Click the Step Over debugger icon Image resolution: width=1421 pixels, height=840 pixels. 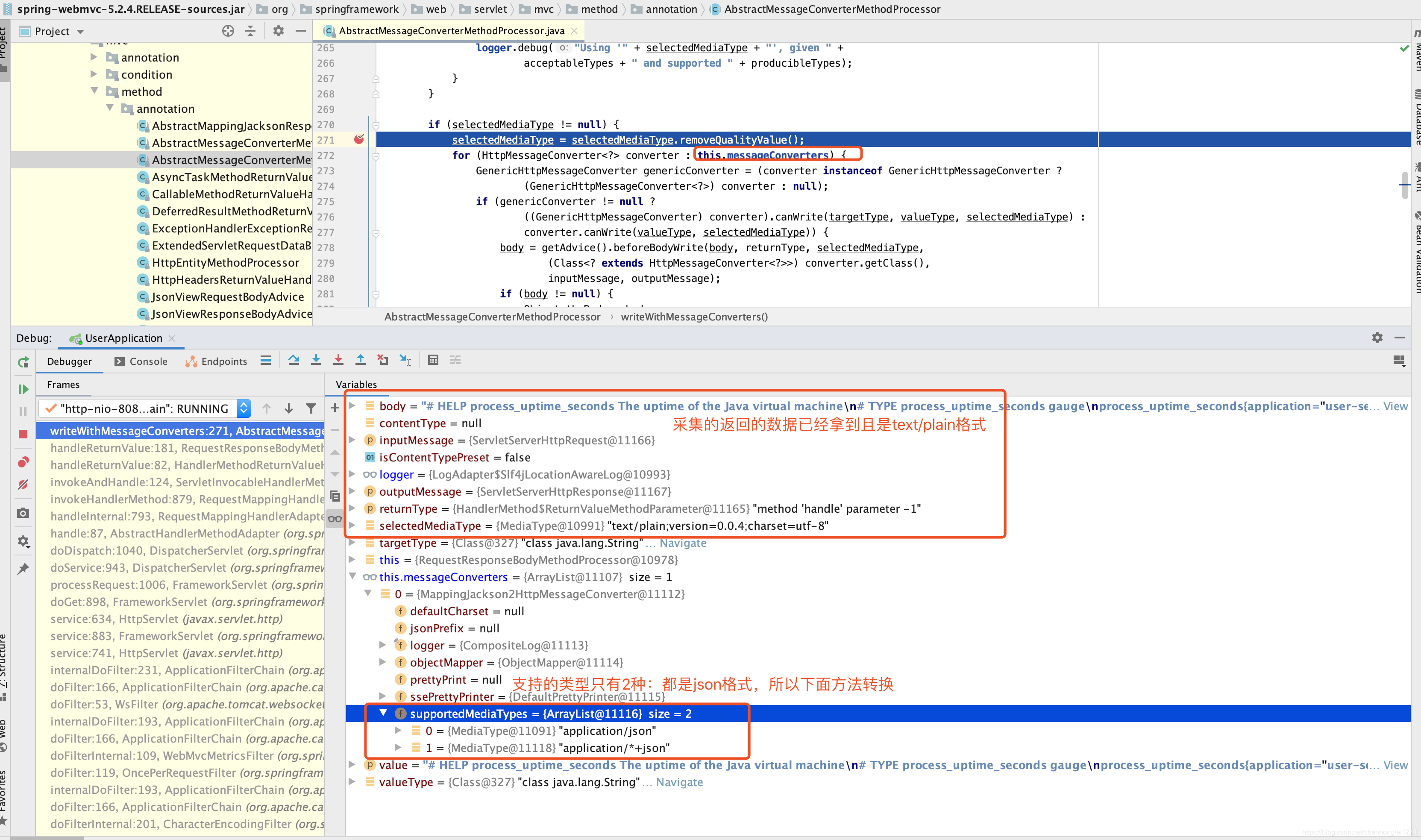pyautogui.click(x=294, y=360)
